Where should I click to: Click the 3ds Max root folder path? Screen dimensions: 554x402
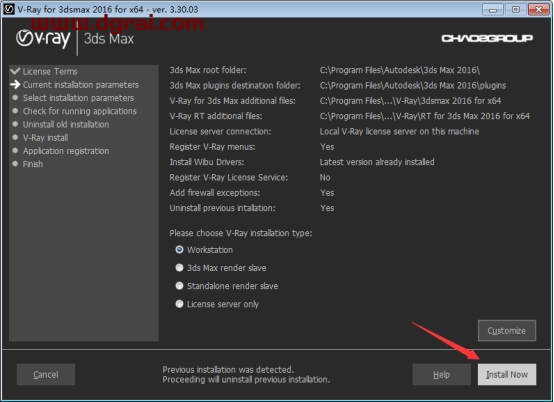(400, 70)
